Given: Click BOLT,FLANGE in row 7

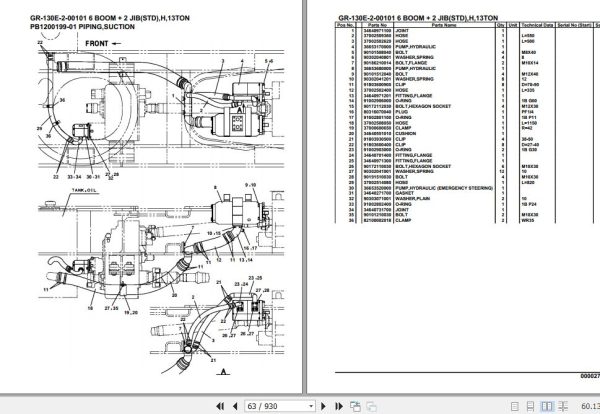Looking at the screenshot, I should click(411, 63).
